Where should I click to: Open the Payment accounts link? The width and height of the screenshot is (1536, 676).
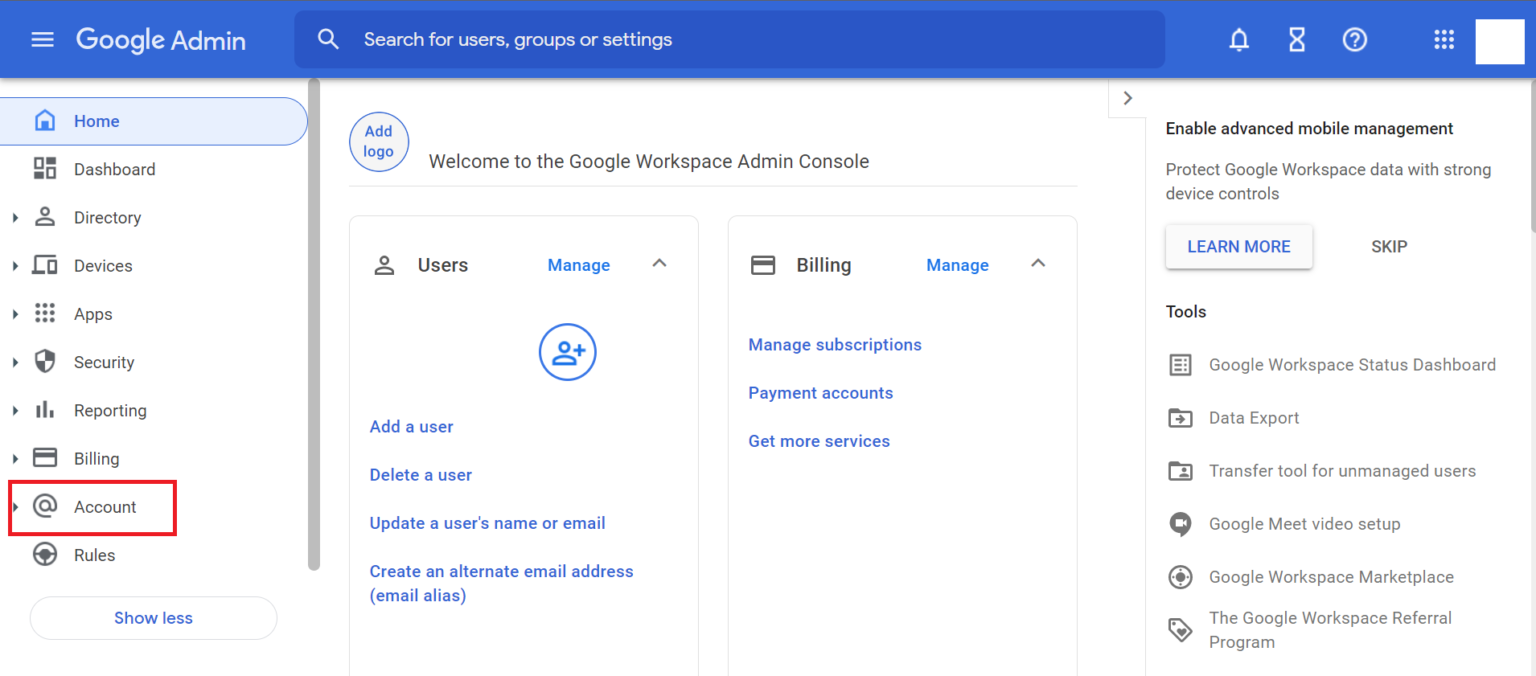[x=820, y=392]
